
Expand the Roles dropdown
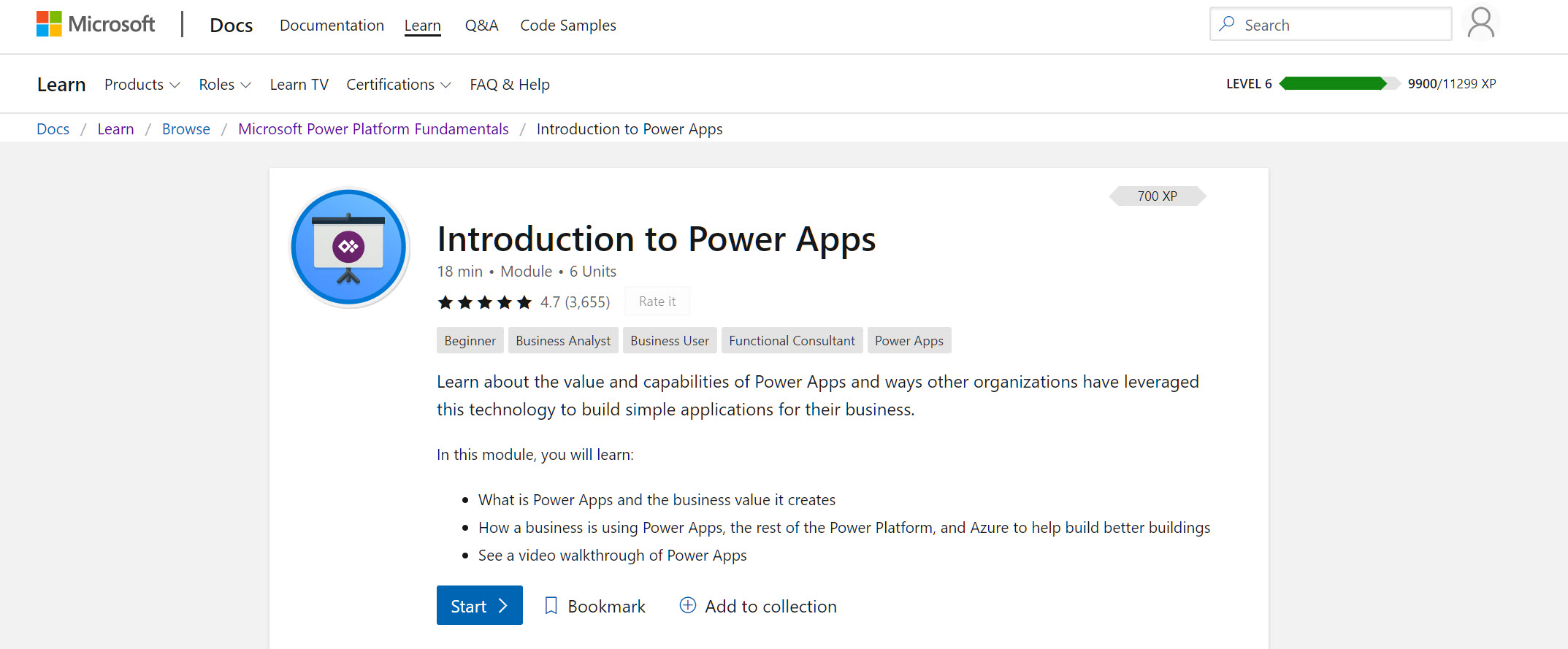225,85
